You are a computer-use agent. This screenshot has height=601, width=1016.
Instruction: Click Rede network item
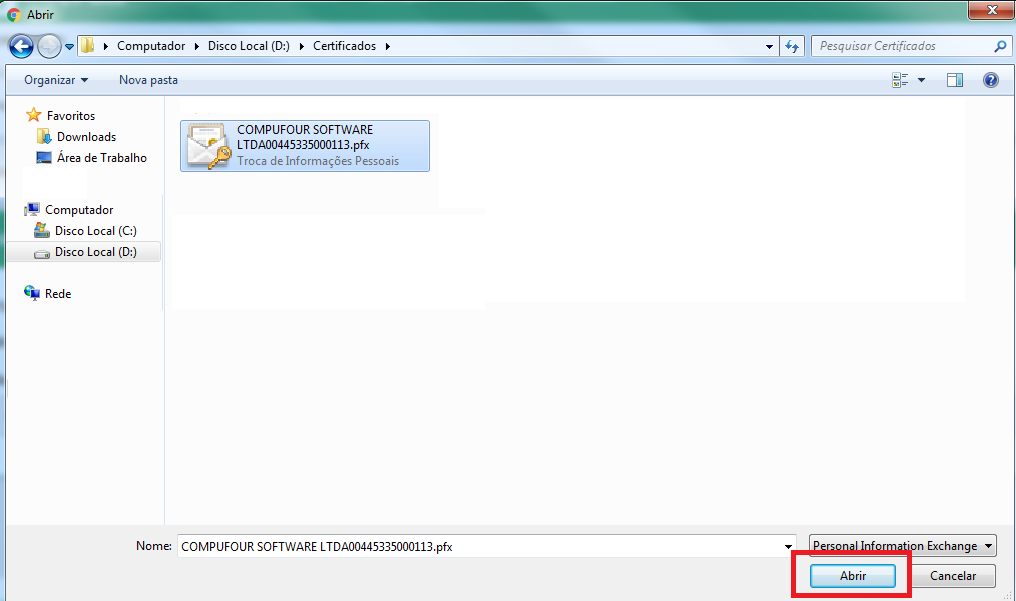coord(58,294)
